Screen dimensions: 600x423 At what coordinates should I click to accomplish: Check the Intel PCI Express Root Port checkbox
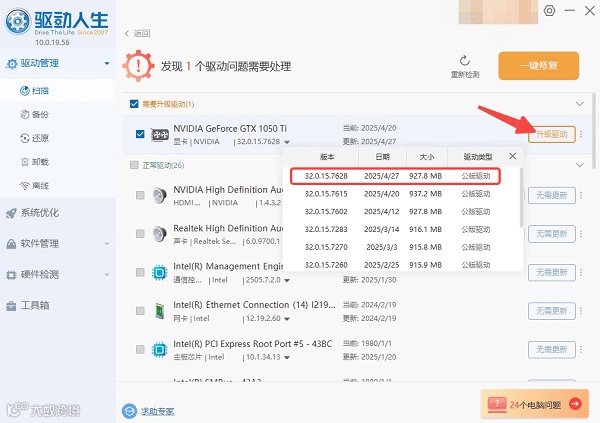140,350
